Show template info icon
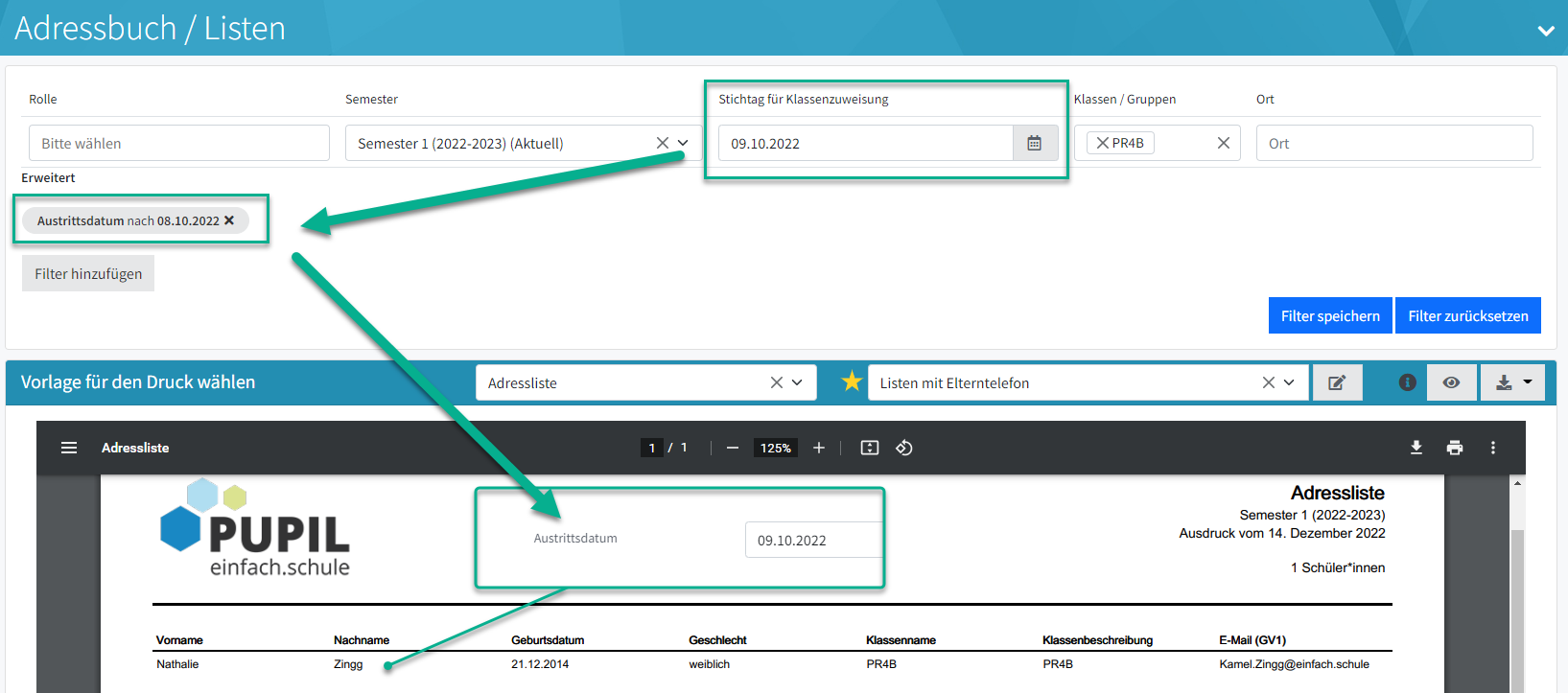This screenshot has height=693, width=1568. point(1408,382)
